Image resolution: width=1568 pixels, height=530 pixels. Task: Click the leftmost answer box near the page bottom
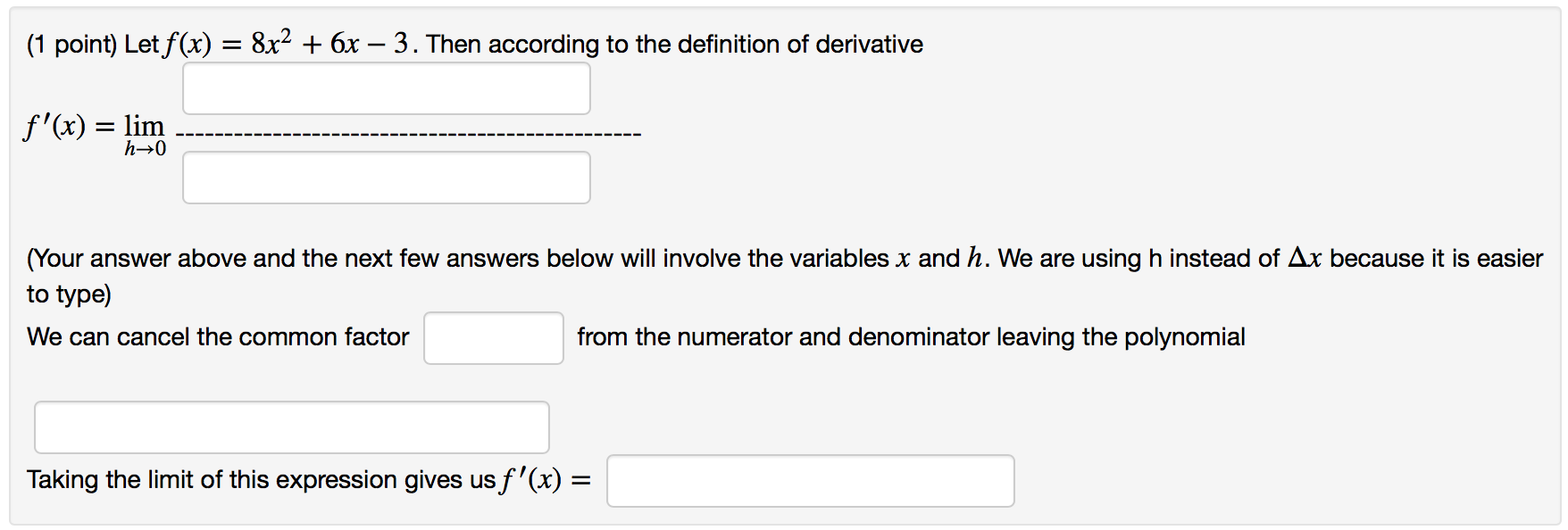[x=290, y=426]
